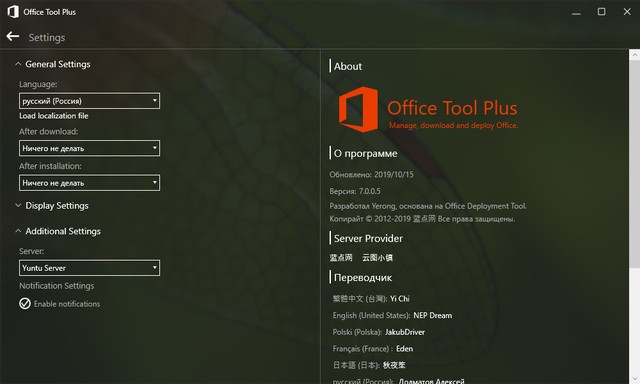The image size is (640, 384).
Task: Go back using the Settings arrow
Action: pyautogui.click(x=13, y=37)
